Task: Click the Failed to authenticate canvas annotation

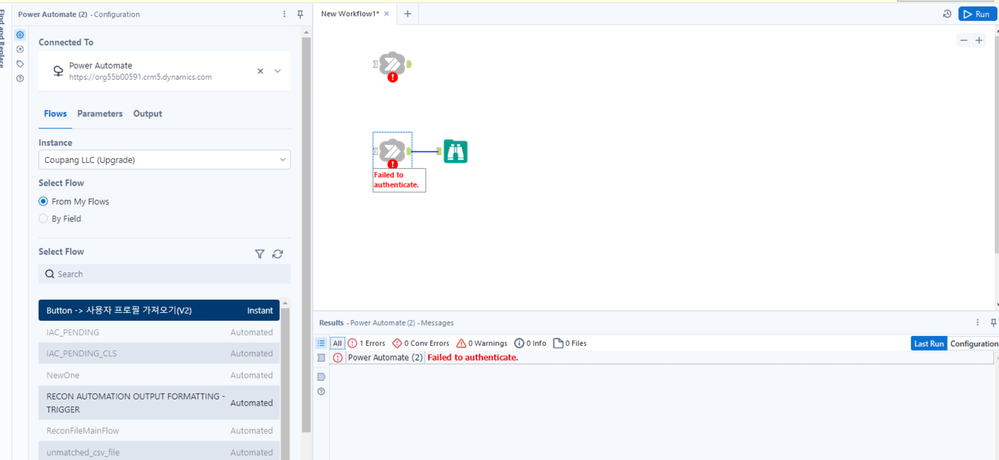Action: click(399, 180)
